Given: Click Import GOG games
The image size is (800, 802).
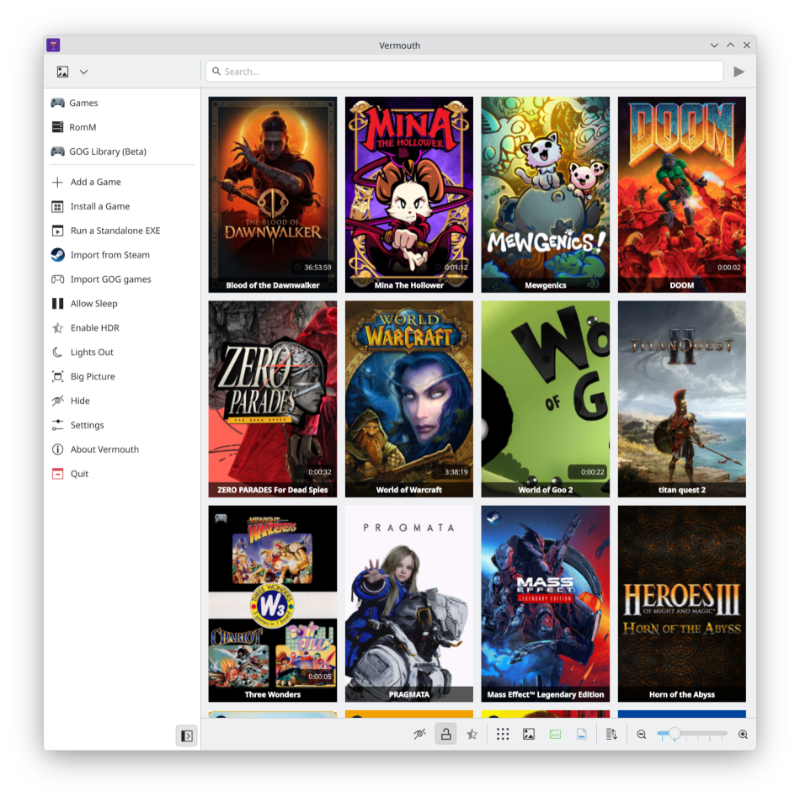Looking at the screenshot, I should coord(122,279).
